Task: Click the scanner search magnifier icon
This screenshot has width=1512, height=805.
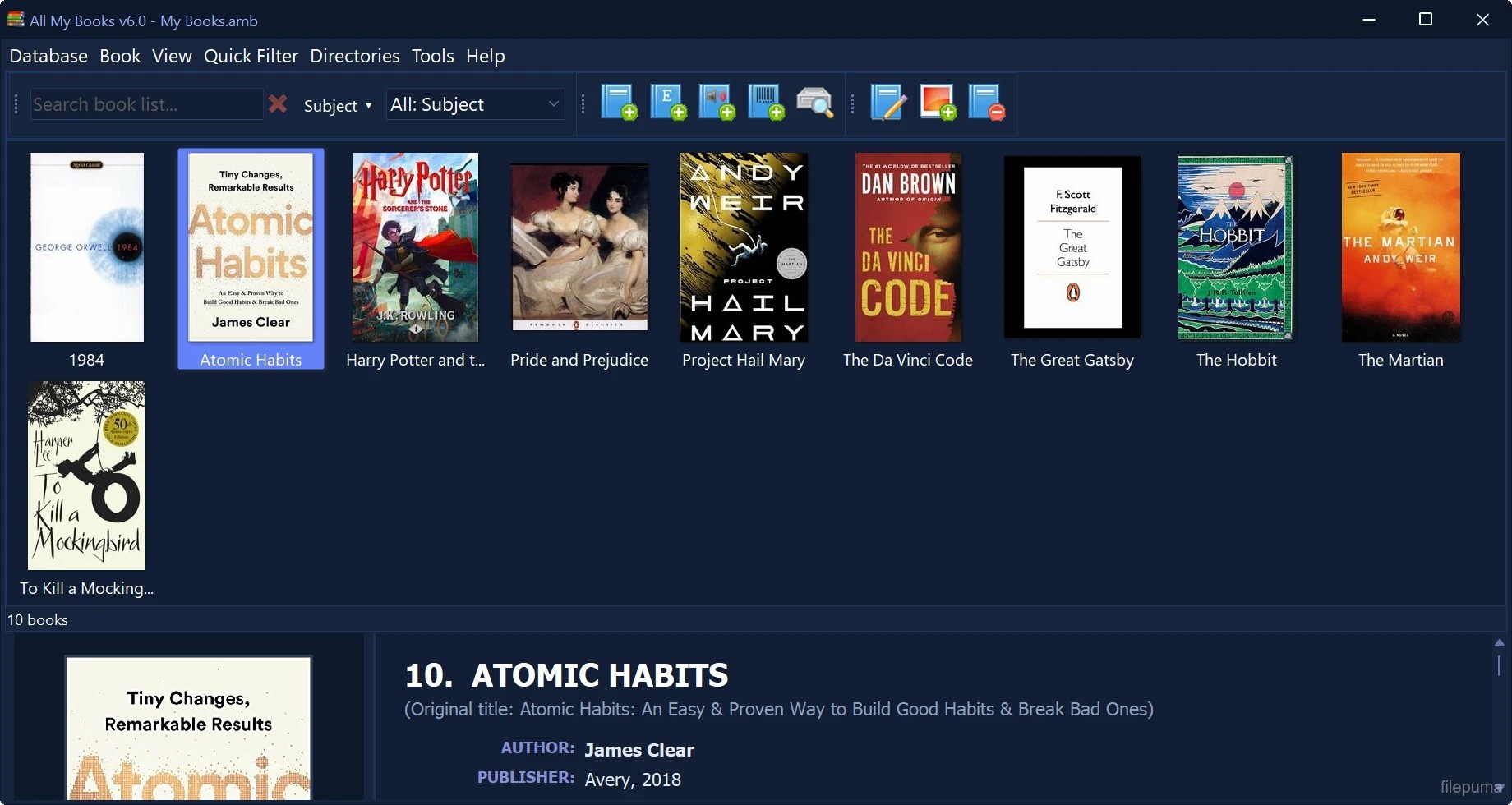Action: click(815, 103)
